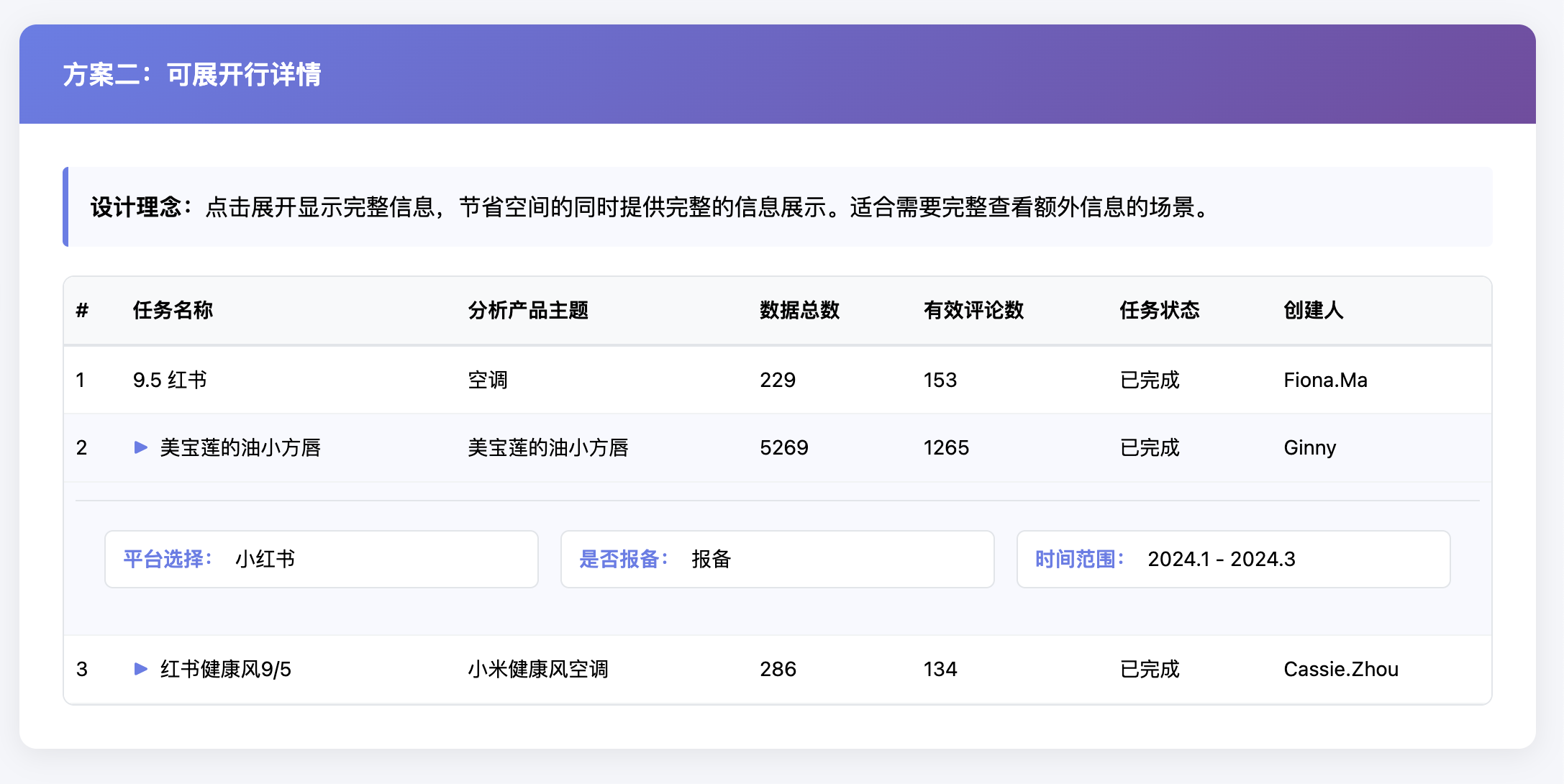The image size is (1564, 784).
Task: Click the 空调 product theme cell
Action: click(x=486, y=380)
